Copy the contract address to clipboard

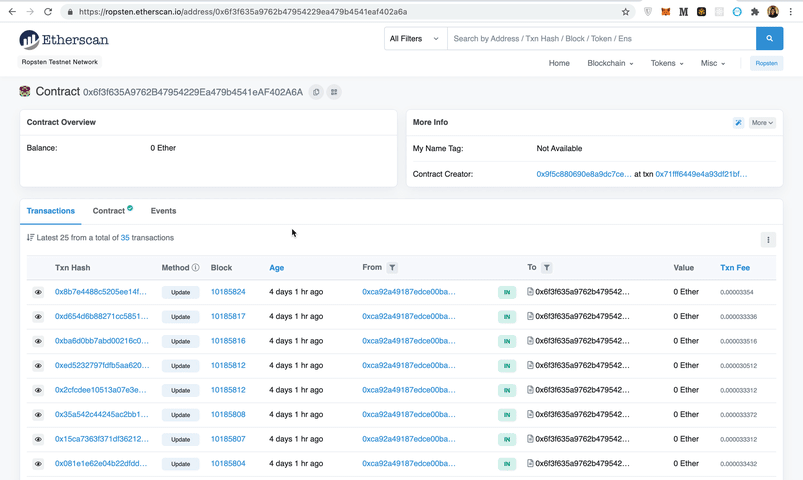pyautogui.click(x=316, y=92)
